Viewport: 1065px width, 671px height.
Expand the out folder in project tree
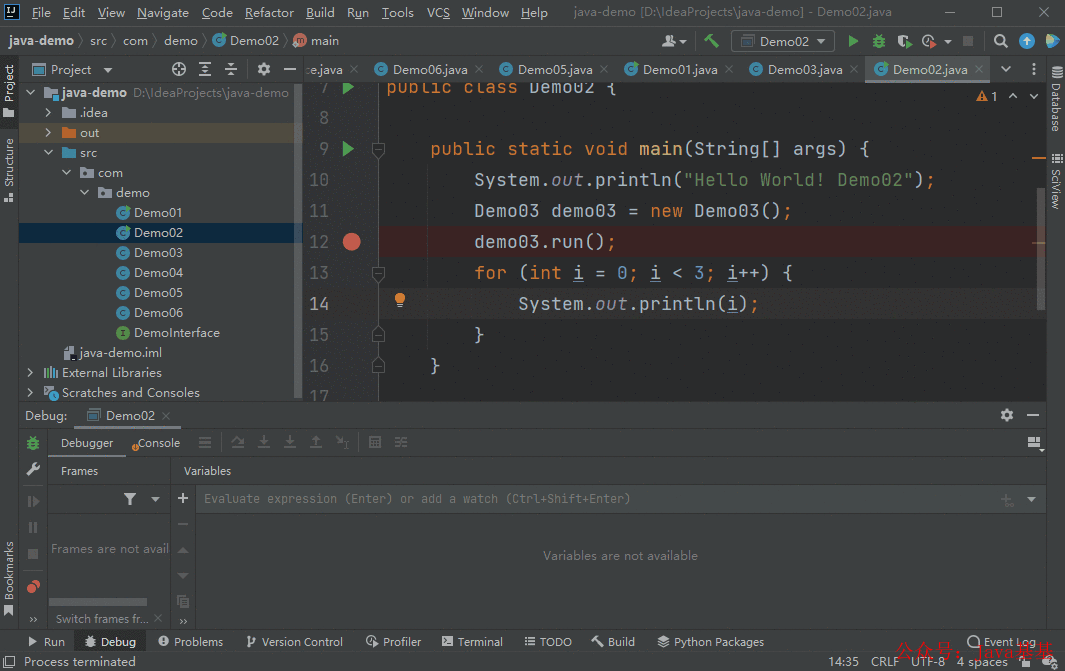(48, 132)
